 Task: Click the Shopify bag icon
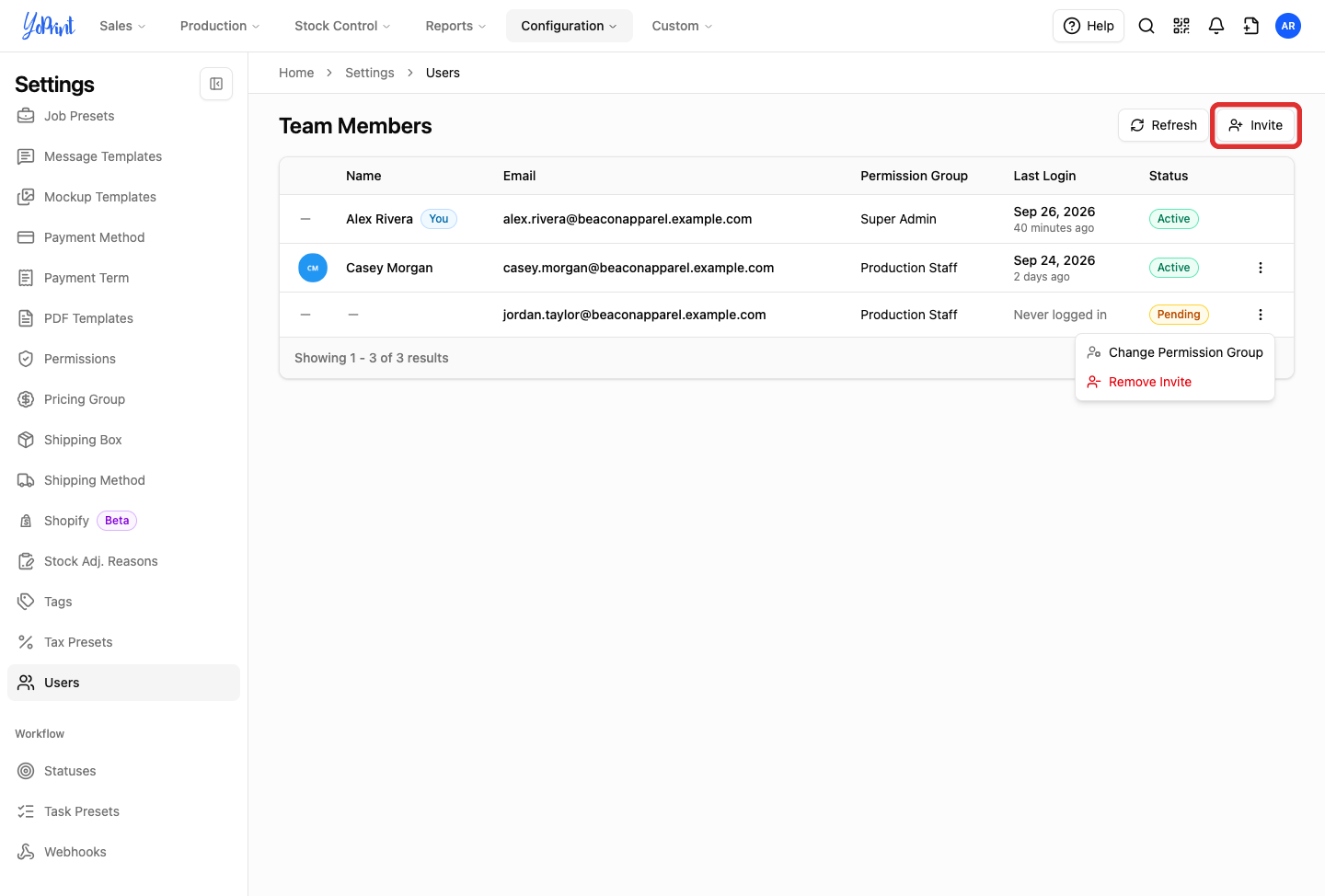coord(26,521)
